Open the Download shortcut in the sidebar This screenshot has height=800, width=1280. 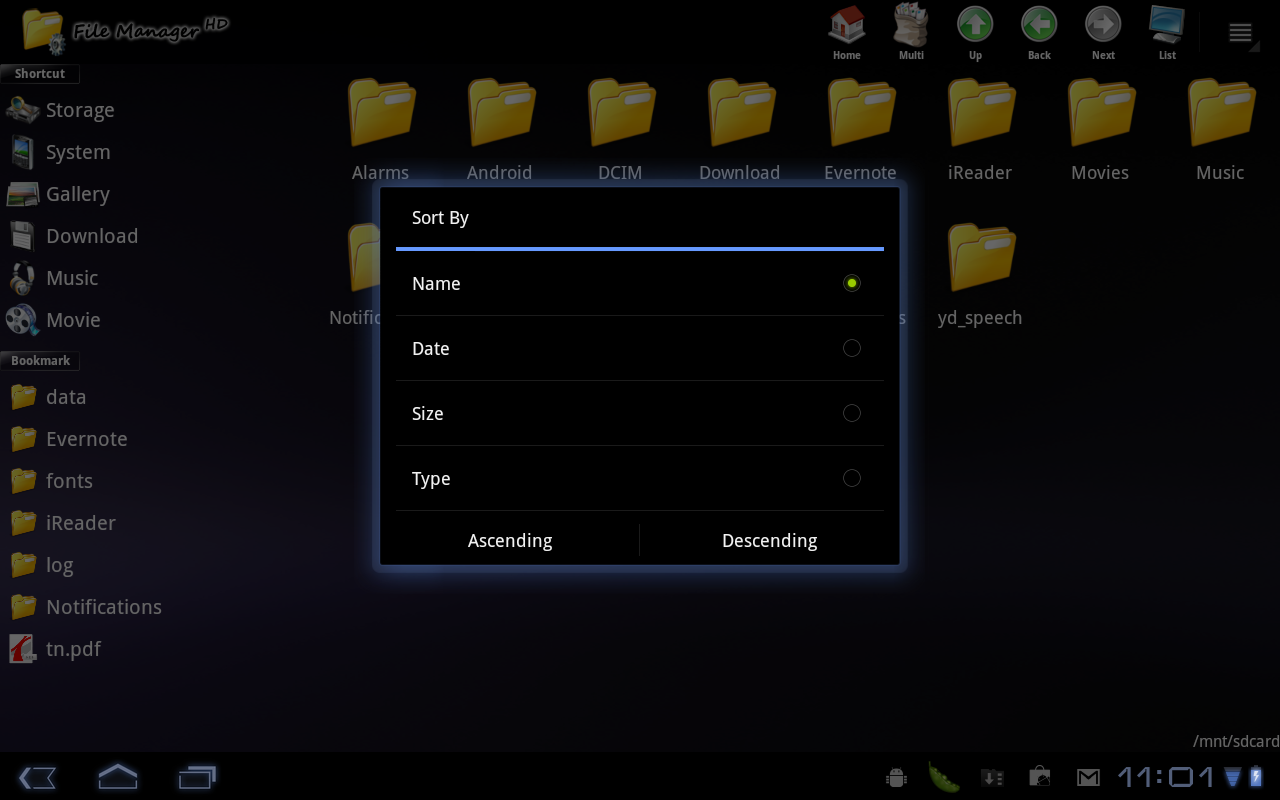pyautogui.click(x=92, y=235)
